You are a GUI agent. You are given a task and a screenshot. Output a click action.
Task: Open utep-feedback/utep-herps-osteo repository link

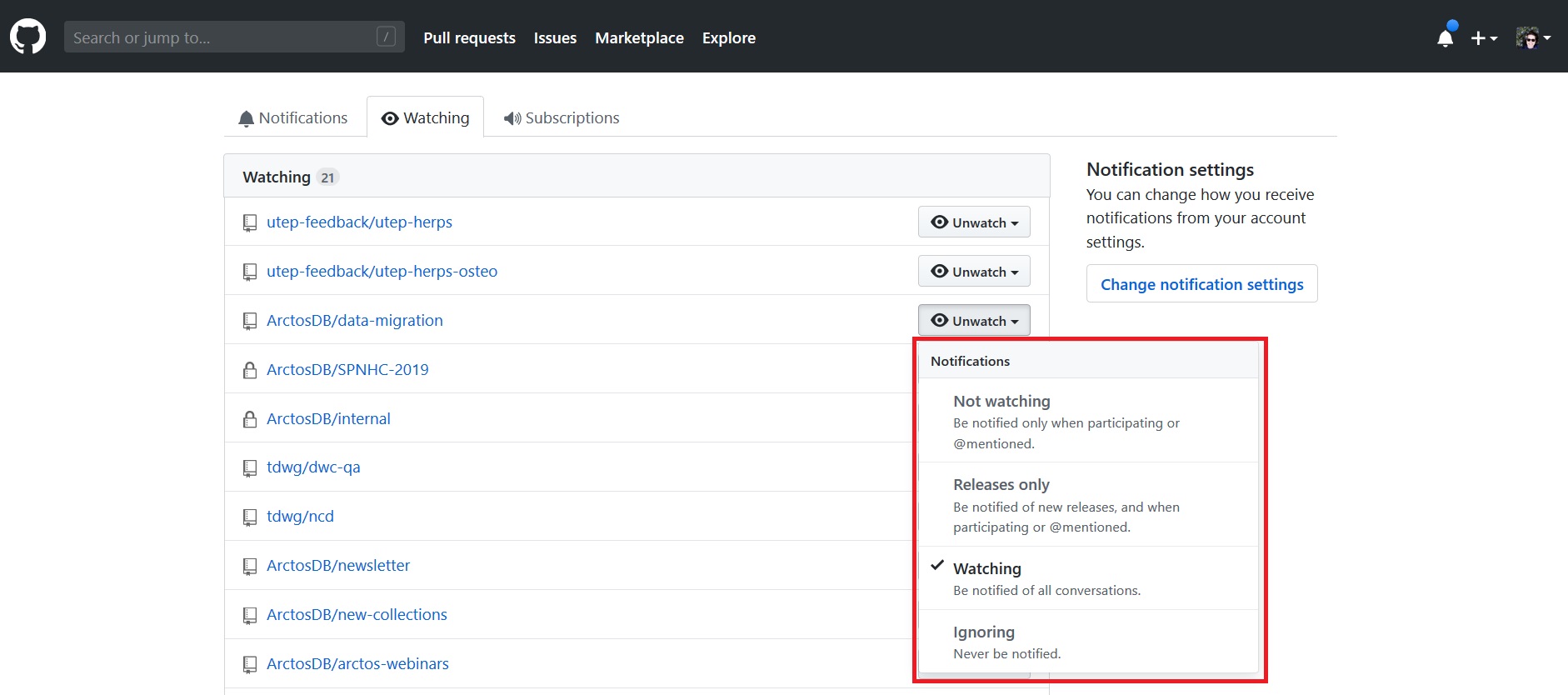(382, 272)
